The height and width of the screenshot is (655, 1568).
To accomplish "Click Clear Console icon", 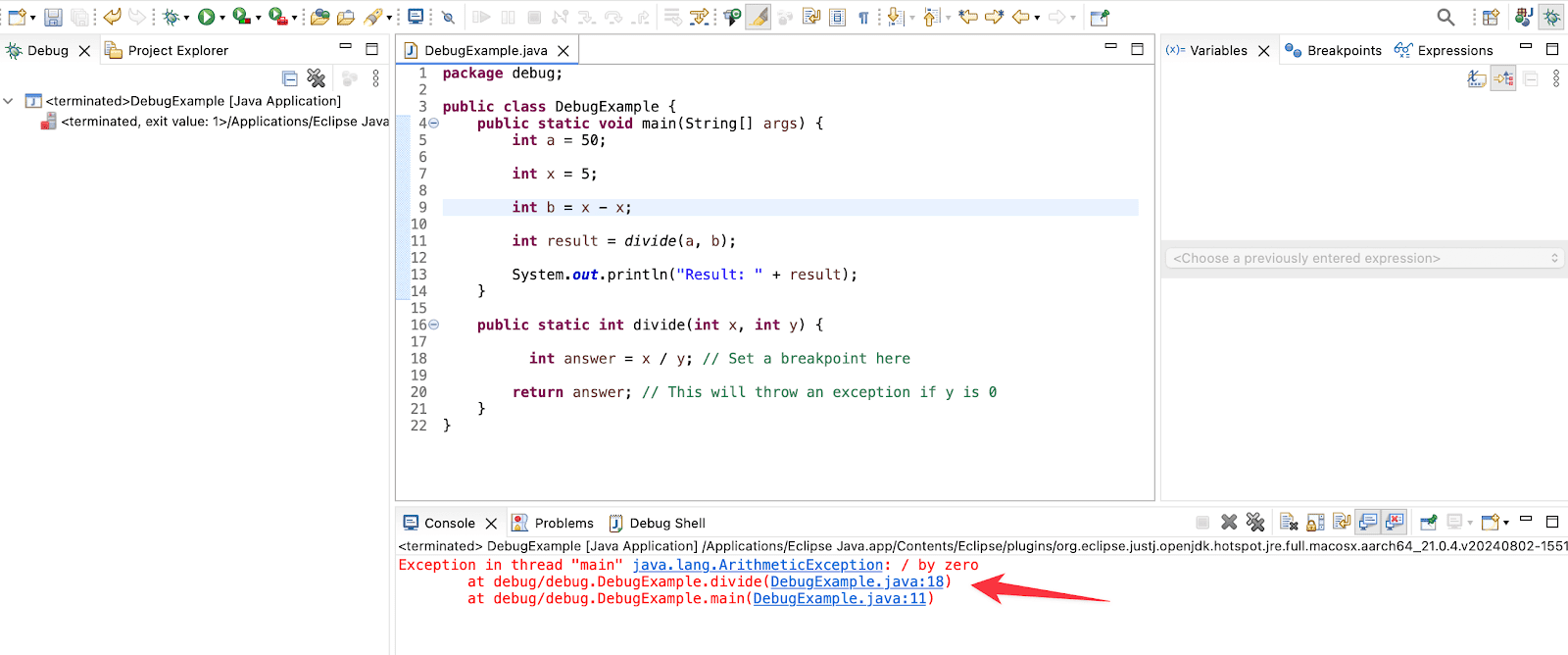I will (1289, 523).
